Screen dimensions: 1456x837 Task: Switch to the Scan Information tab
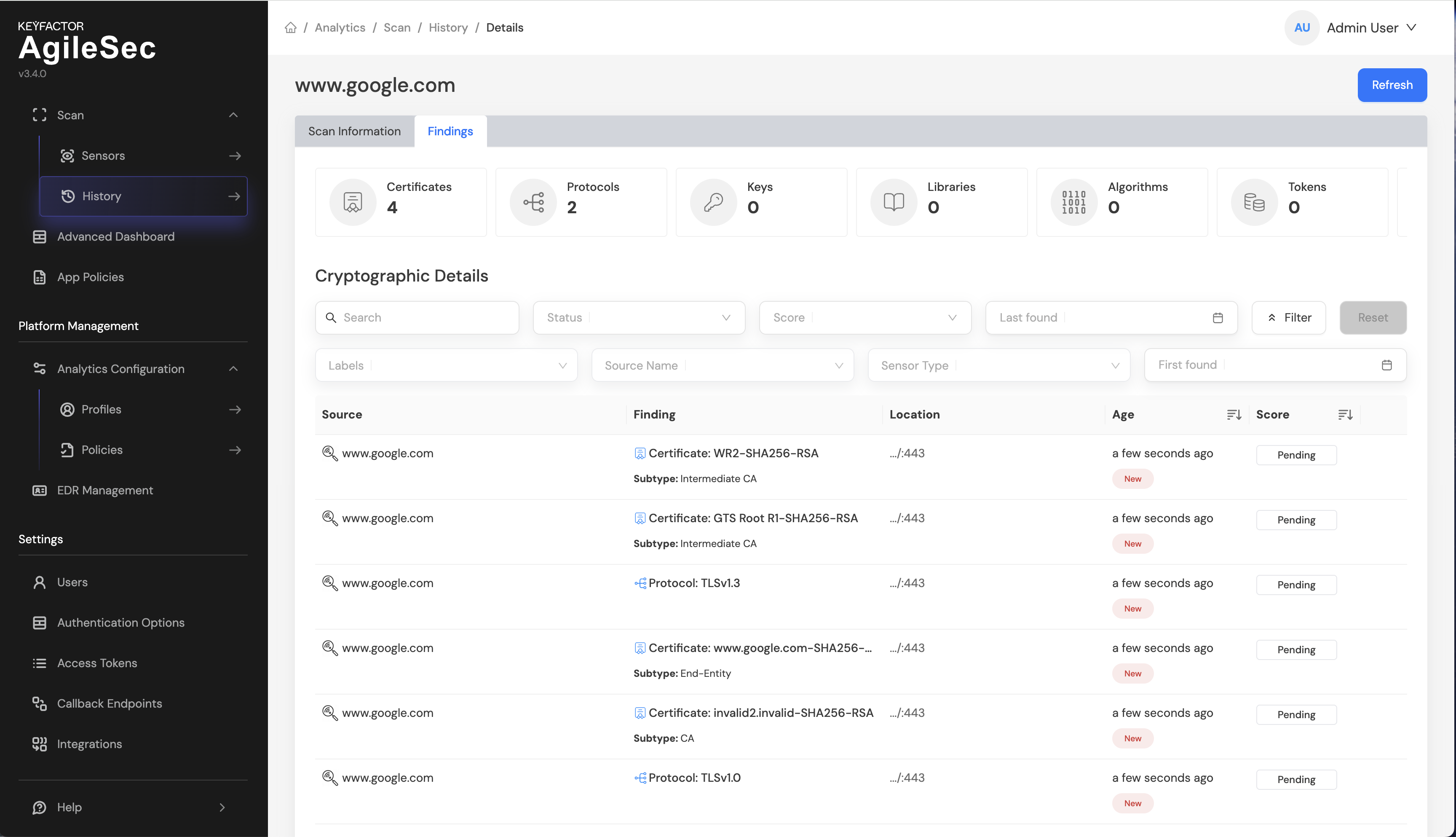coord(354,131)
